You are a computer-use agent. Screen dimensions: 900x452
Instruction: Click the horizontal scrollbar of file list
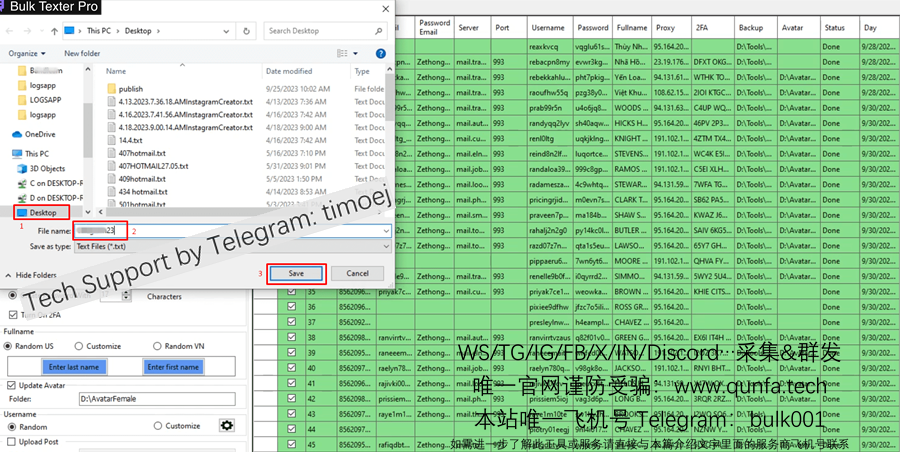(241, 212)
